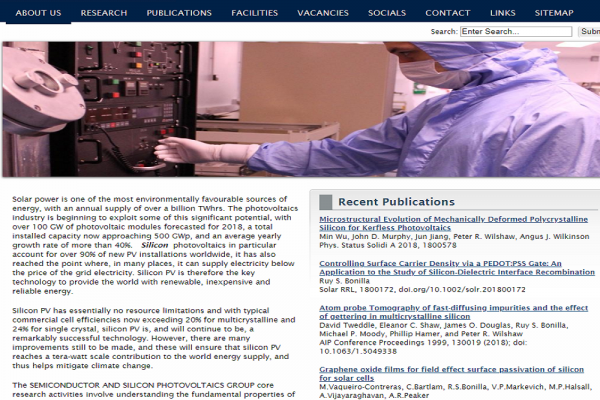600x400 pixels.
Task: Click the 'Search:' label
Action: pyautogui.click(x=444, y=31)
